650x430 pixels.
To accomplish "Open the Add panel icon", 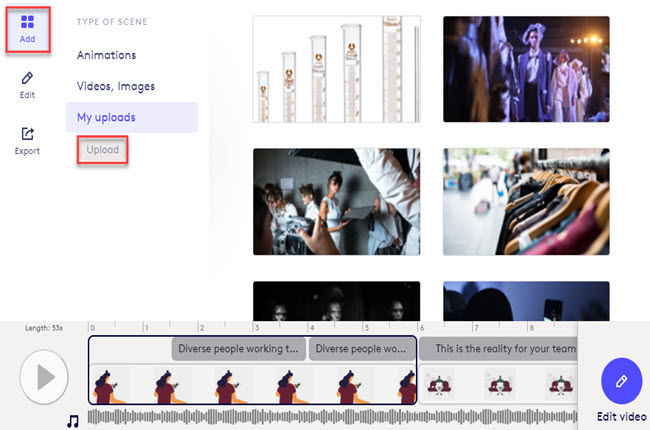I will [x=27, y=22].
